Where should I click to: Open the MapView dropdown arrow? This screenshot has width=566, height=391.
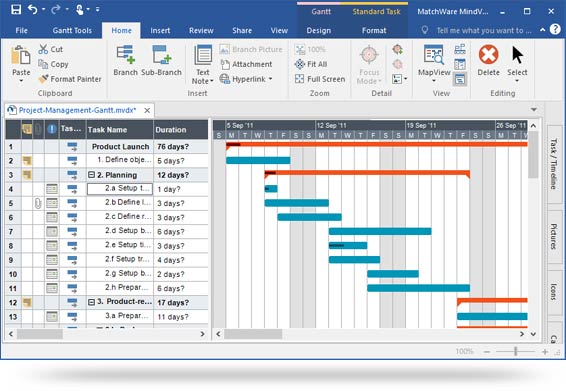tap(434, 80)
